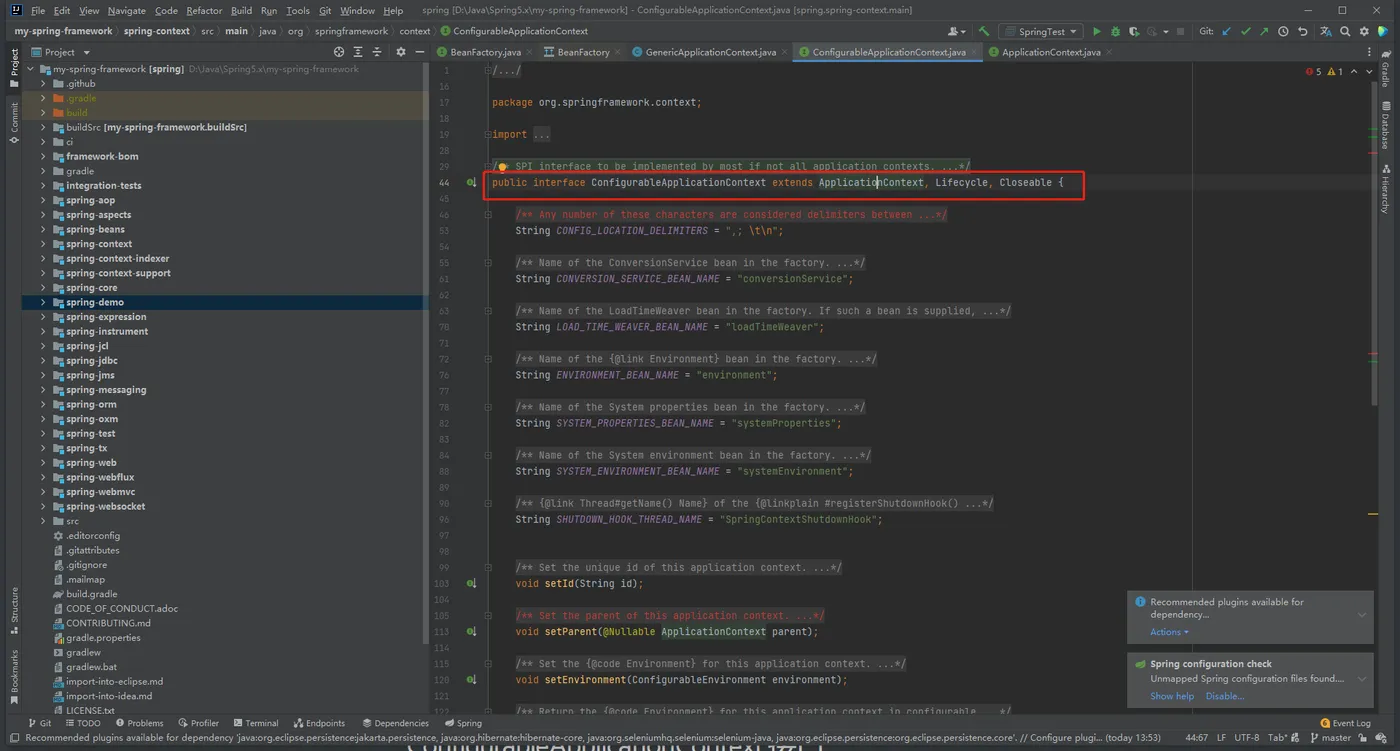This screenshot has height=751, width=1400.
Task: Open the Problems tool window
Action: 139,723
